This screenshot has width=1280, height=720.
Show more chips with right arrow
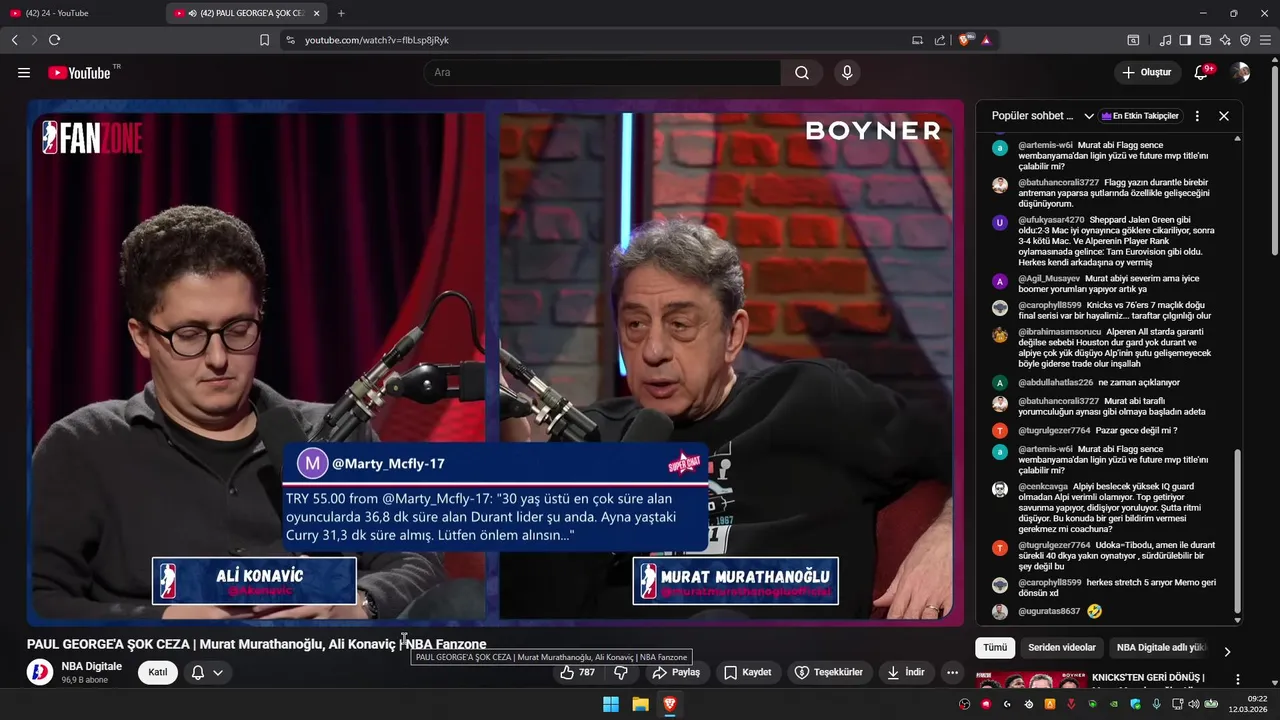point(1227,651)
